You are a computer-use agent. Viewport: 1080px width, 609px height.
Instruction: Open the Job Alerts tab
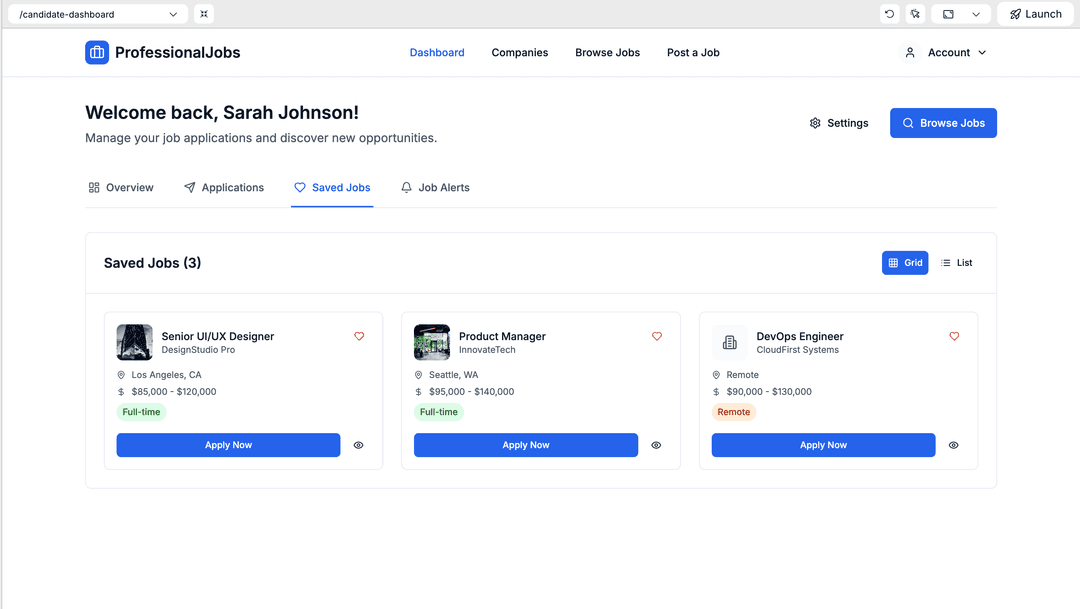click(x=435, y=187)
